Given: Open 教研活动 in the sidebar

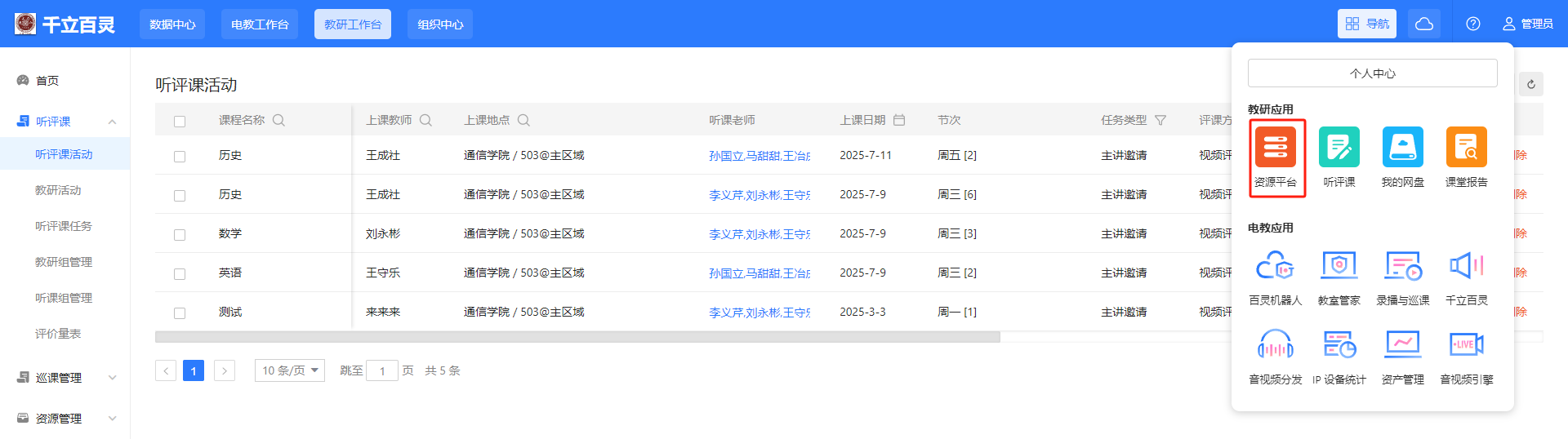Looking at the screenshot, I should [58, 190].
